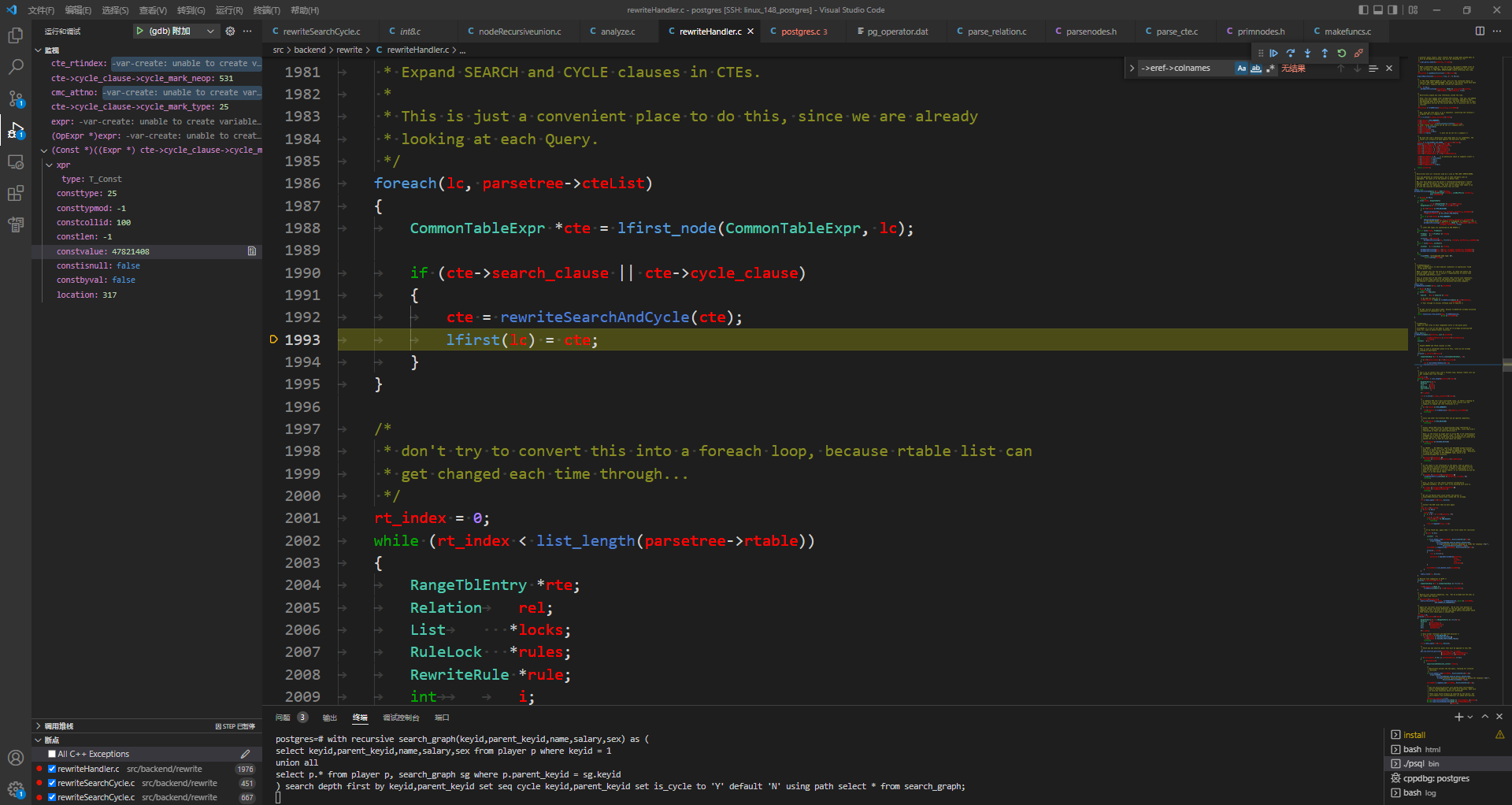Switch to the analyze.c tab
The width and height of the screenshot is (1512, 805).
pos(617,32)
